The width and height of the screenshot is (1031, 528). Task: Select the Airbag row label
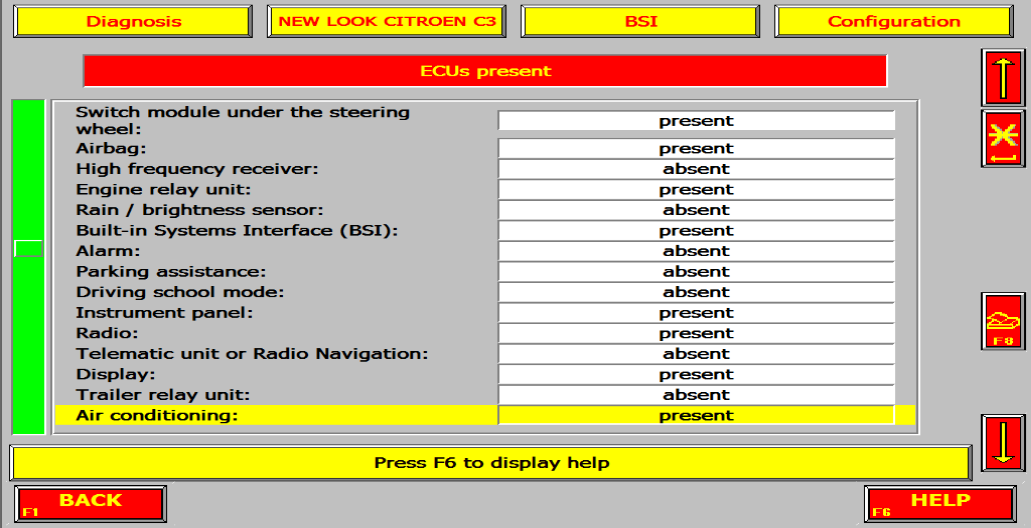tap(111, 149)
